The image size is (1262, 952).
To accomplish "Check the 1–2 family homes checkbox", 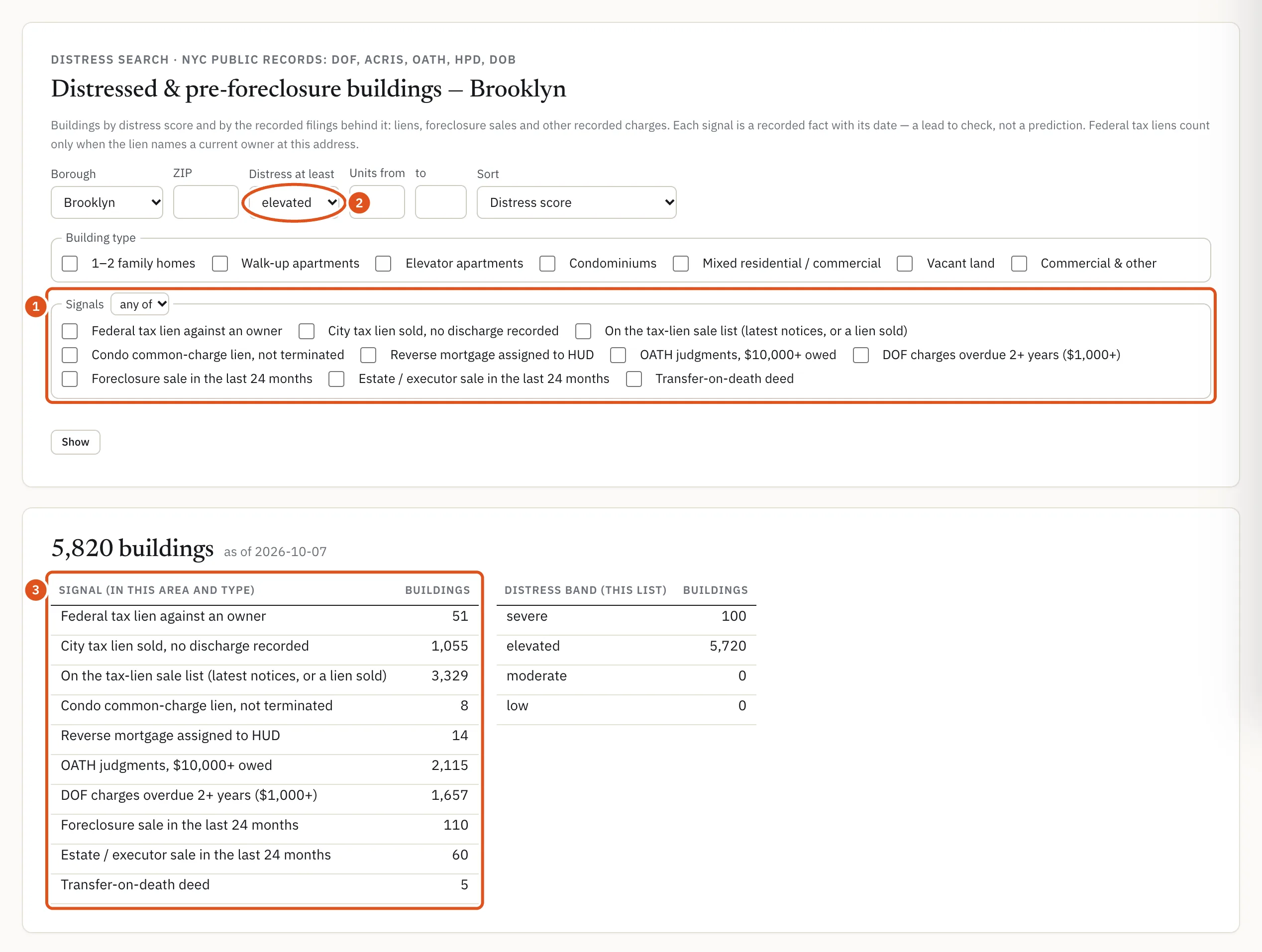I will click(x=70, y=264).
